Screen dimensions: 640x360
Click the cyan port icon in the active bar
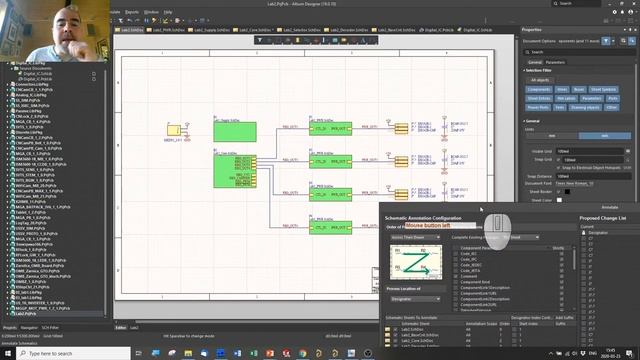coord(335,40)
